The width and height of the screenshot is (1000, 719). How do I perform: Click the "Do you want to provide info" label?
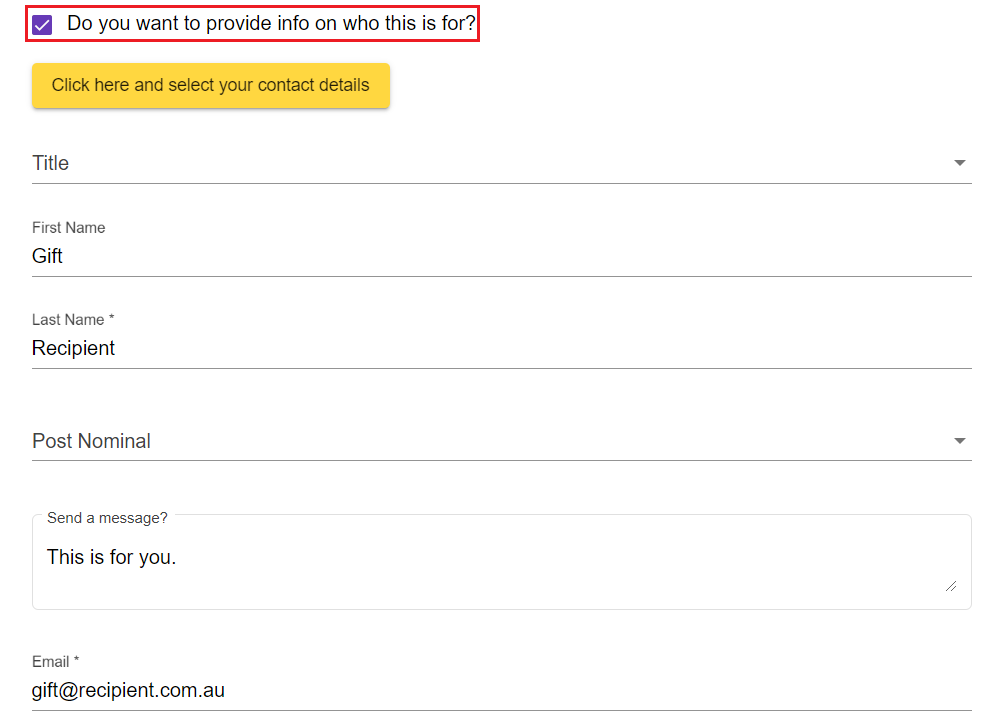[271, 23]
